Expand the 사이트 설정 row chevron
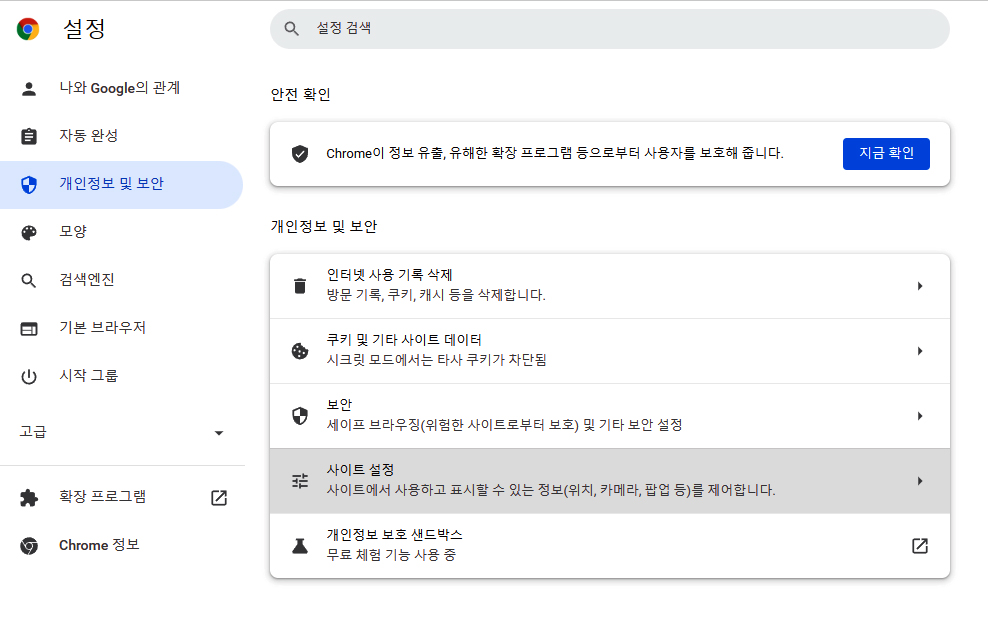The height and width of the screenshot is (640, 988). point(919,480)
